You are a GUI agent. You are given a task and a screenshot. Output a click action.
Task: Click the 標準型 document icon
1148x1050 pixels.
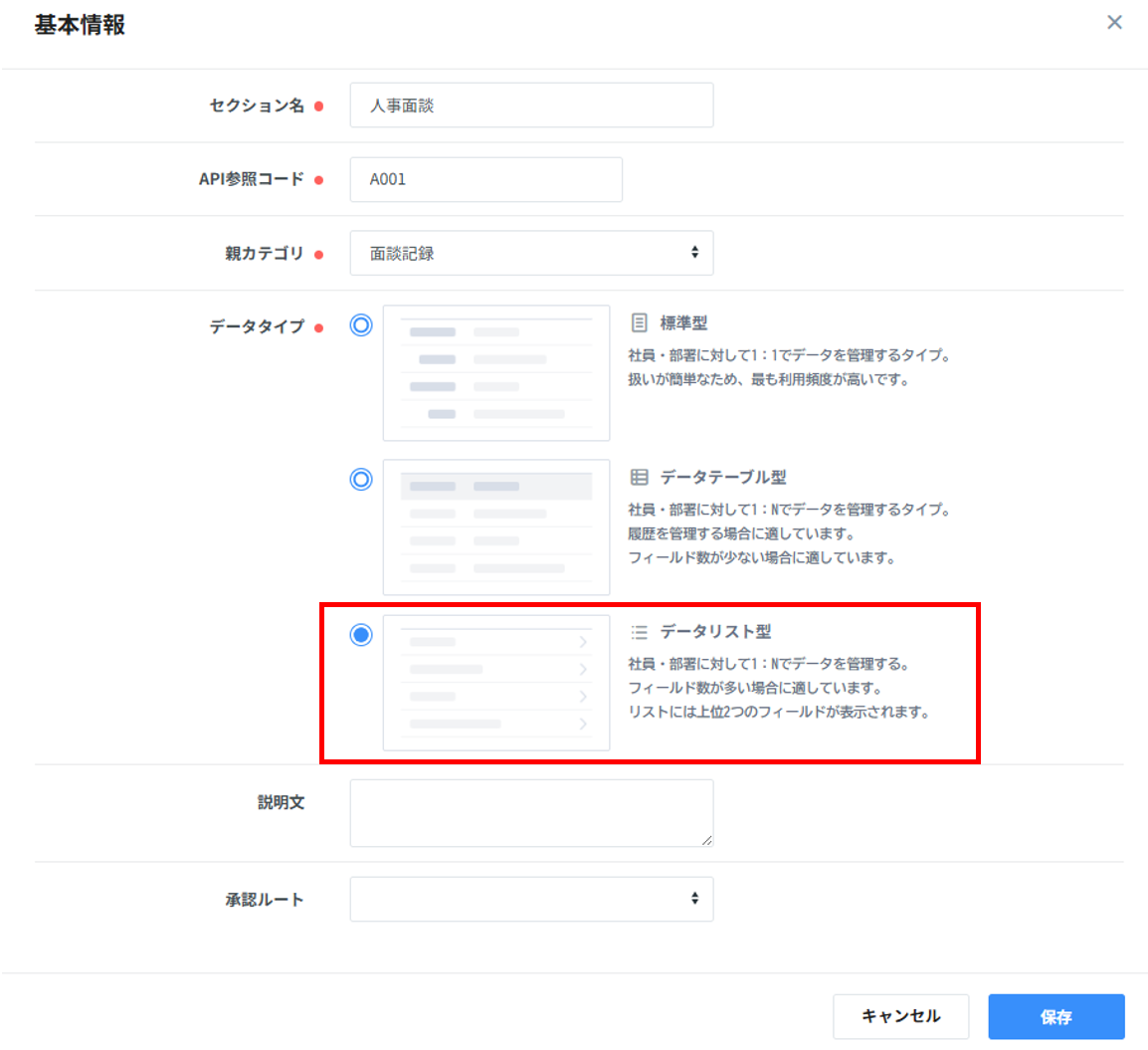pos(640,323)
